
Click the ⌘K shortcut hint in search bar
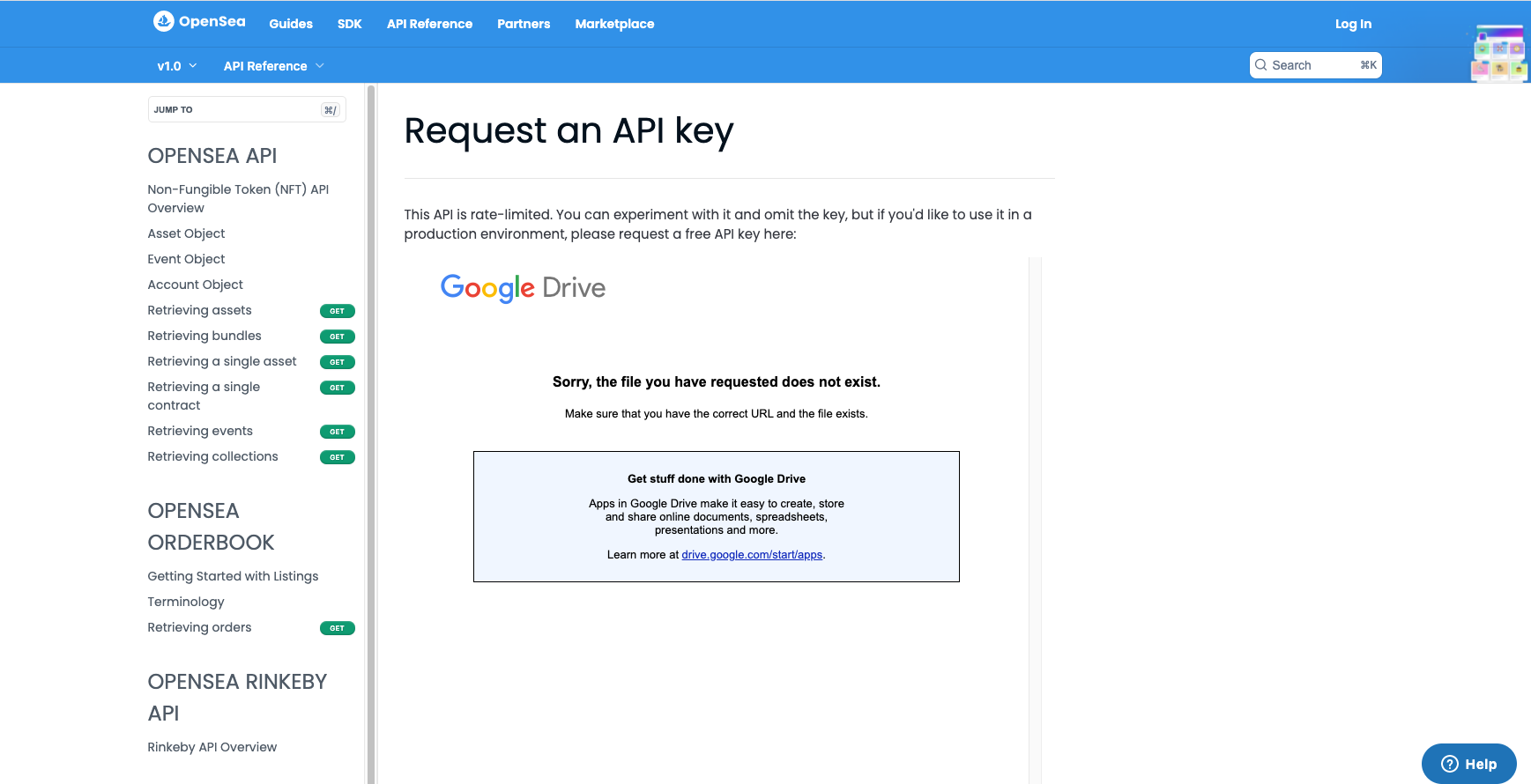(x=1368, y=64)
